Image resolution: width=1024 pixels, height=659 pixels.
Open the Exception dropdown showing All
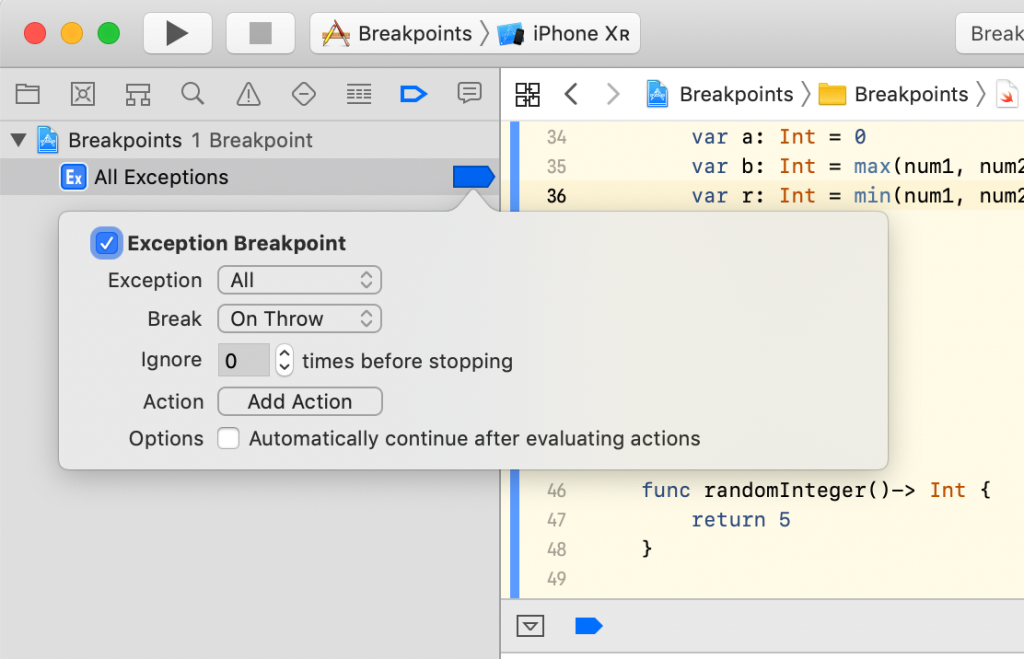[299, 280]
